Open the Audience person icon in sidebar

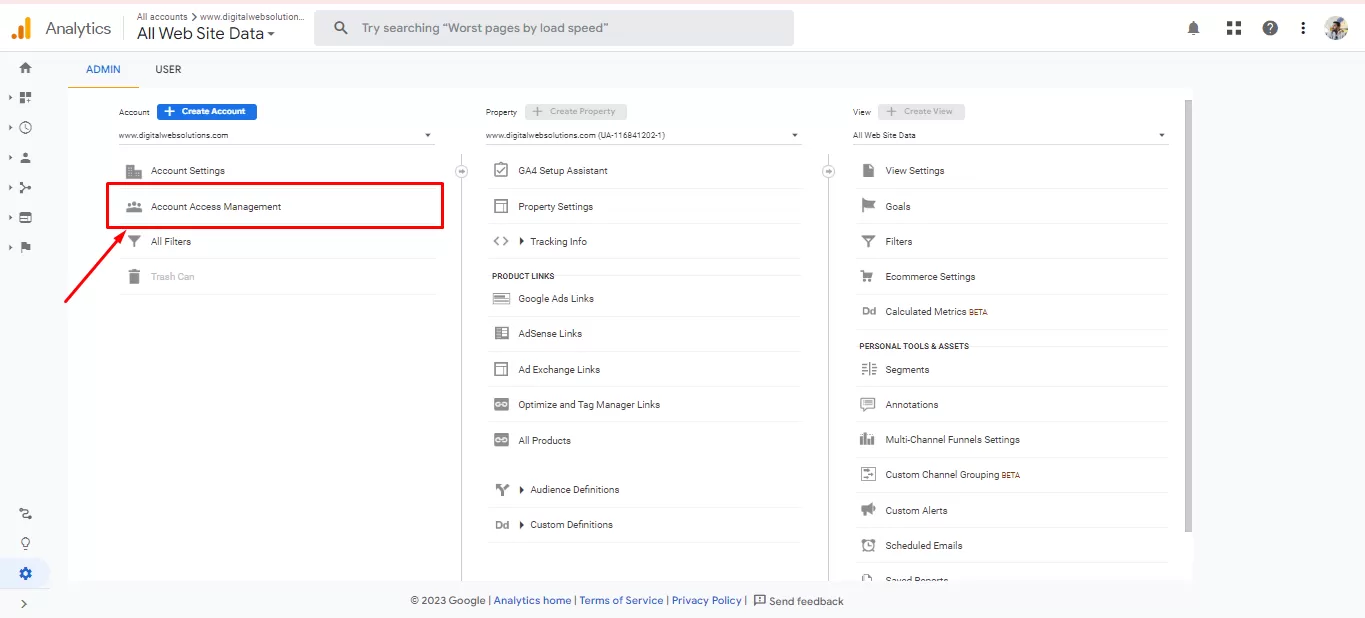click(25, 158)
